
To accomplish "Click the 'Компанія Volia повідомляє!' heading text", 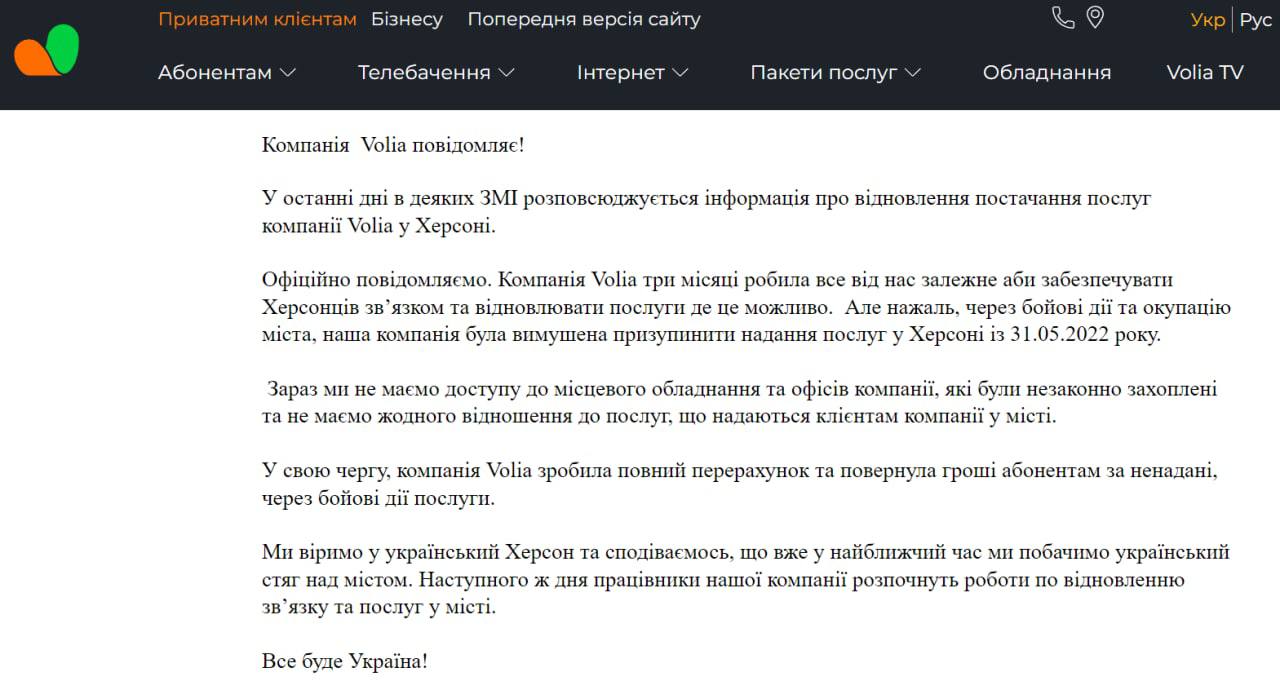I will click(x=393, y=145).
